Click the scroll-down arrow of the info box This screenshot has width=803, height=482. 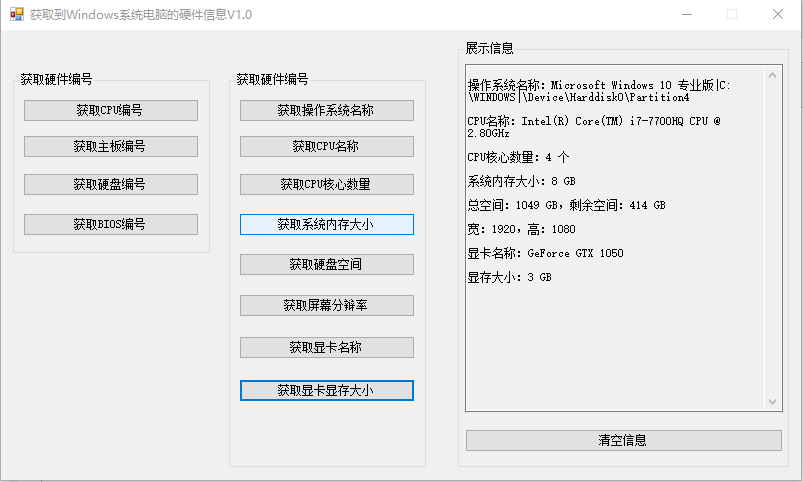coord(772,402)
